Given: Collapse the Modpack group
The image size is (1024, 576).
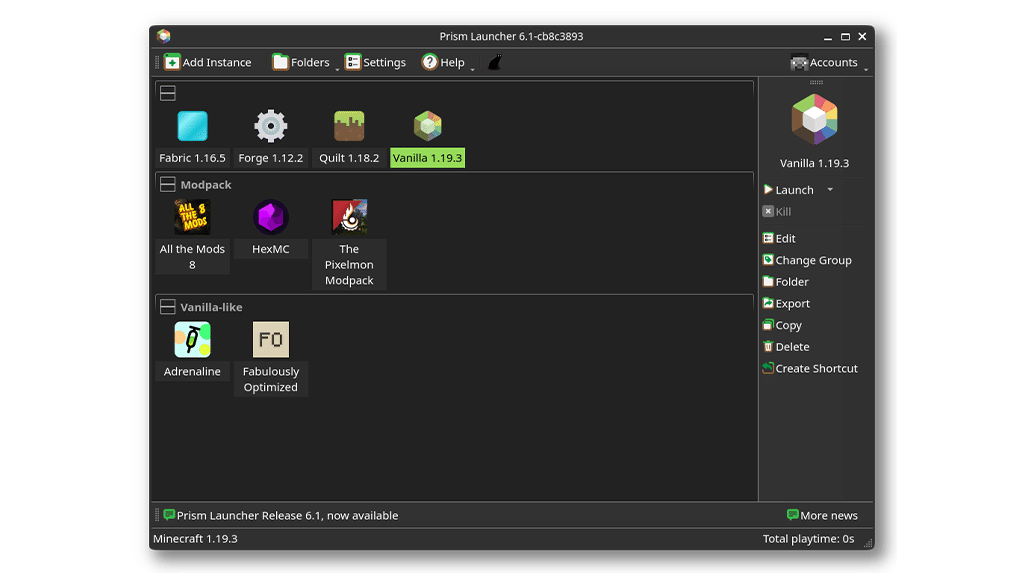Looking at the screenshot, I should click(x=168, y=184).
